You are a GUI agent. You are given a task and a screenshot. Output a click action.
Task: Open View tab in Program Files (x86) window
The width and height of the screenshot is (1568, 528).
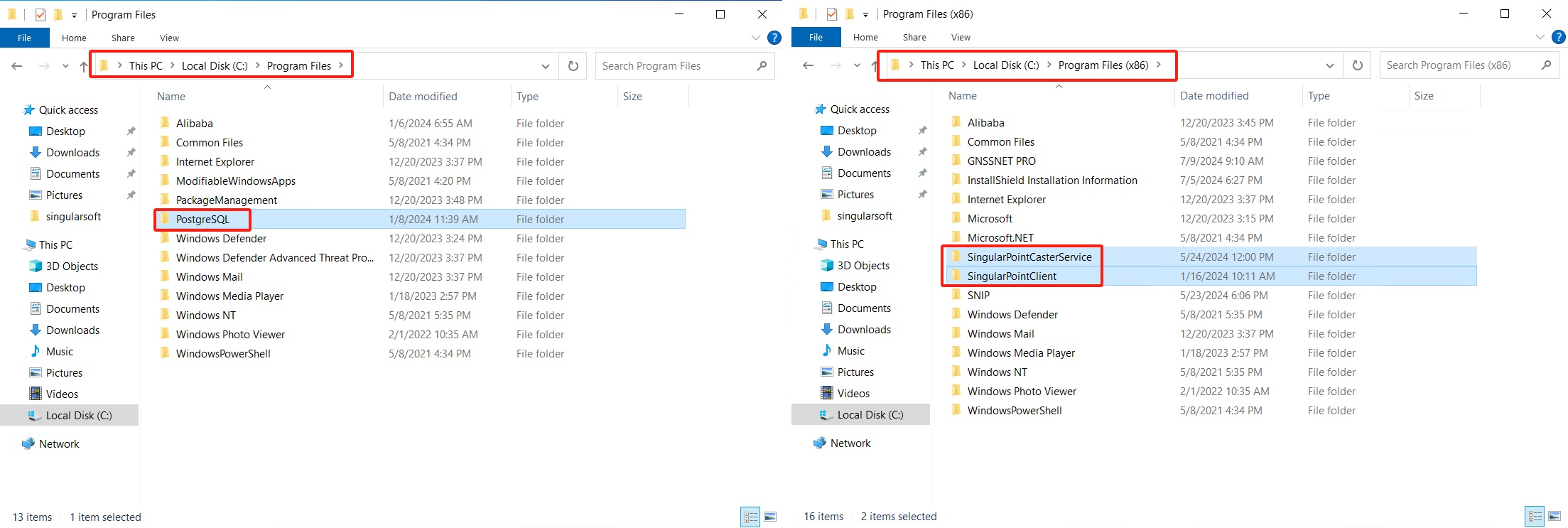coord(961,38)
